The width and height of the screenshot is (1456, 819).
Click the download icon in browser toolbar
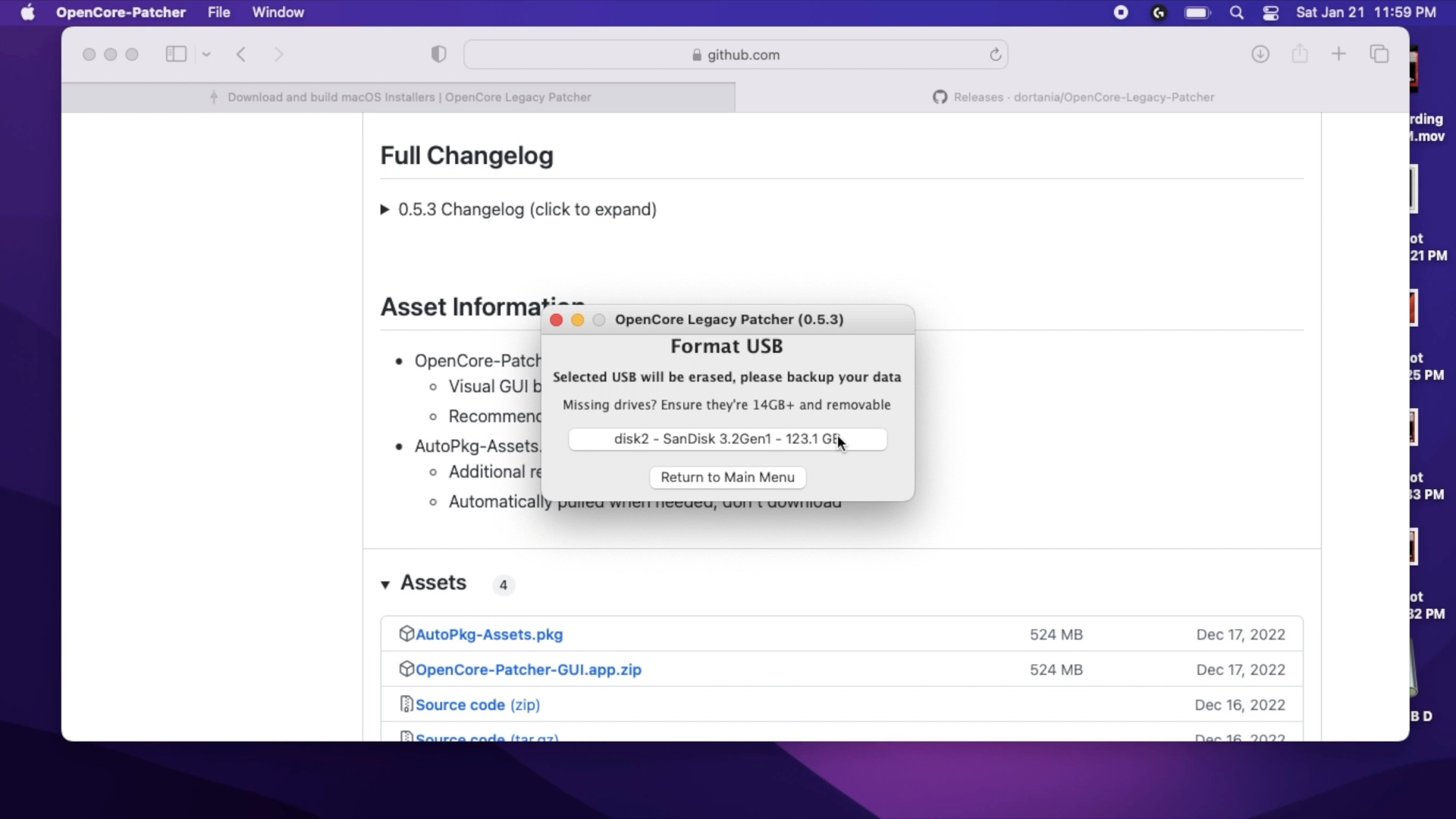pos(1260,54)
